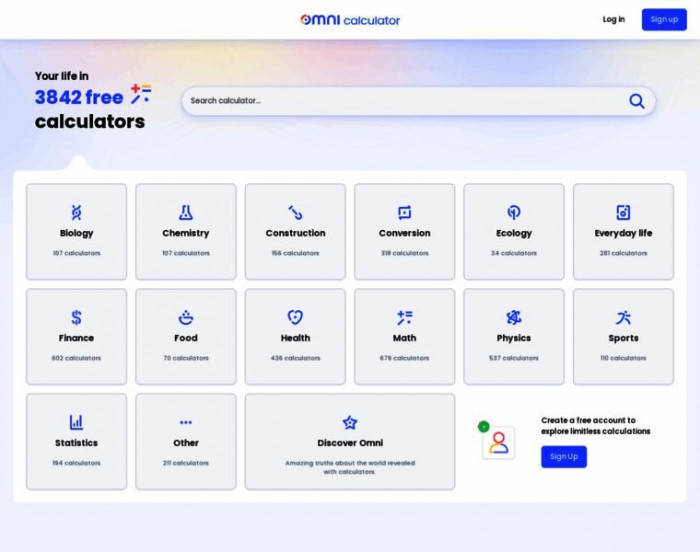Click the Discover Omni star icon
The image size is (700, 552).
[x=350, y=422]
